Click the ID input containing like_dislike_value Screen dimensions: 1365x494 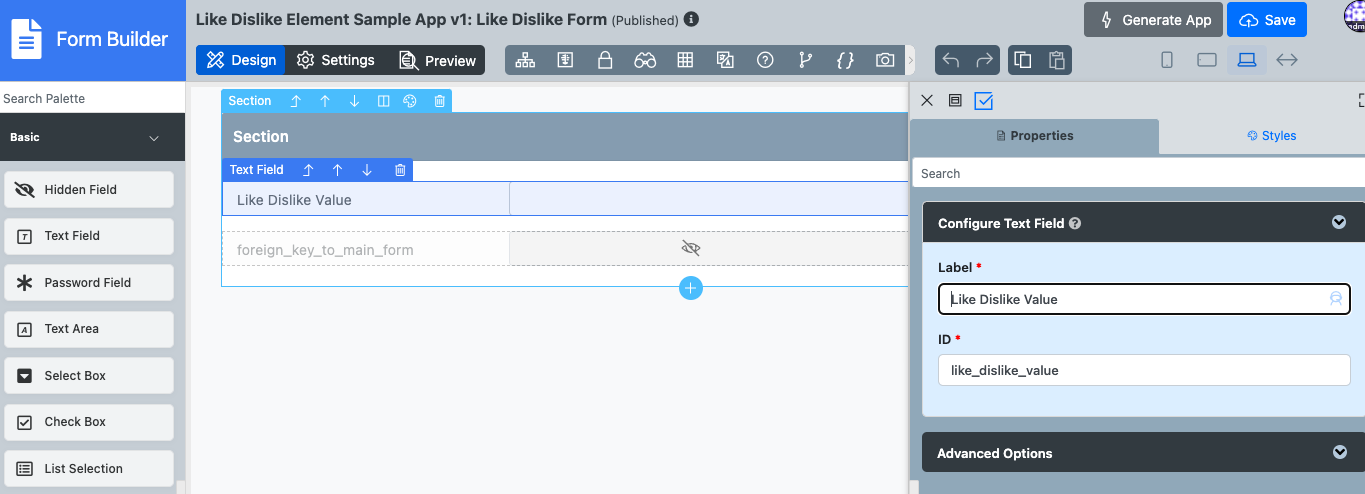(x=1144, y=370)
